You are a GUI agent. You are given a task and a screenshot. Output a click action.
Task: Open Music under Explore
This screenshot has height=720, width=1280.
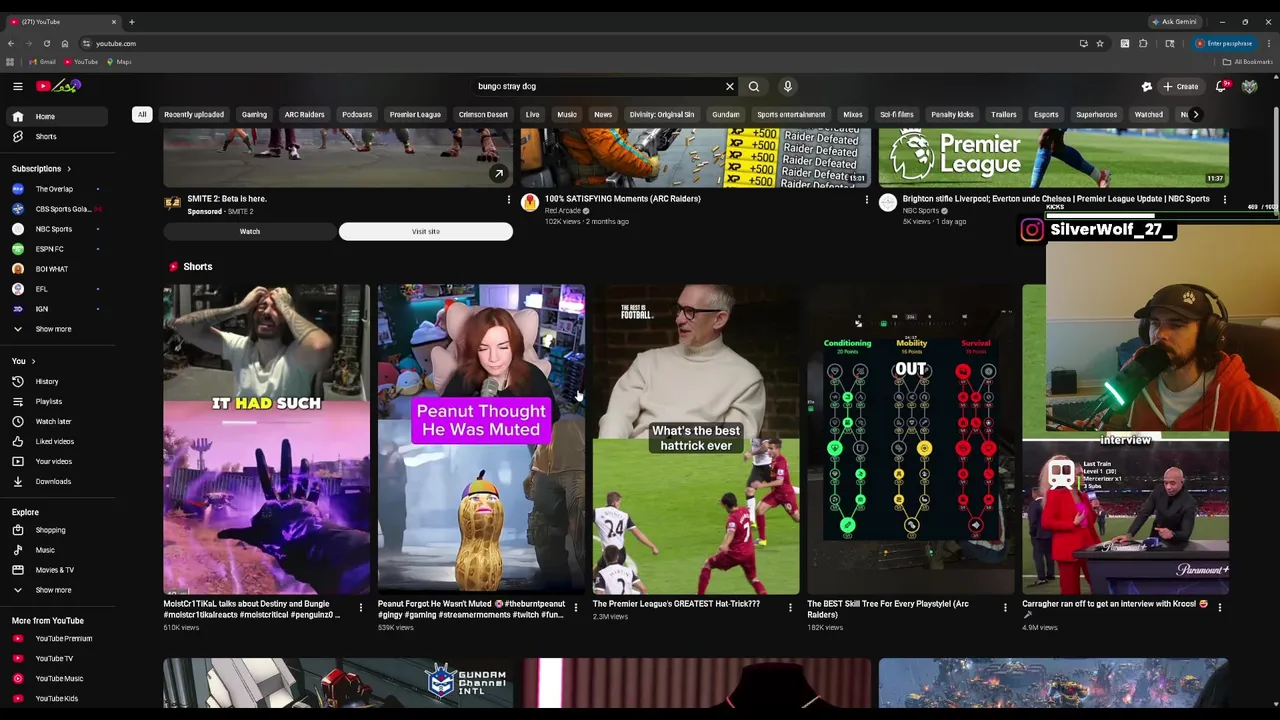[x=45, y=550]
